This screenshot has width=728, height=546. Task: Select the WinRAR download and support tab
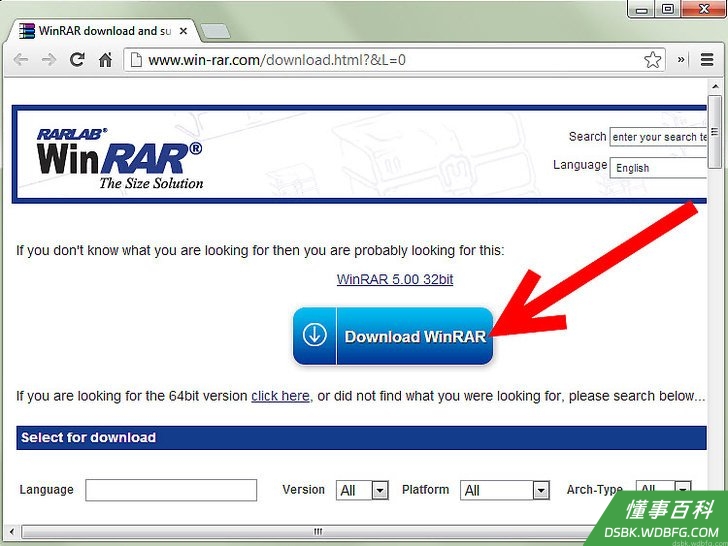(x=102, y=31)
